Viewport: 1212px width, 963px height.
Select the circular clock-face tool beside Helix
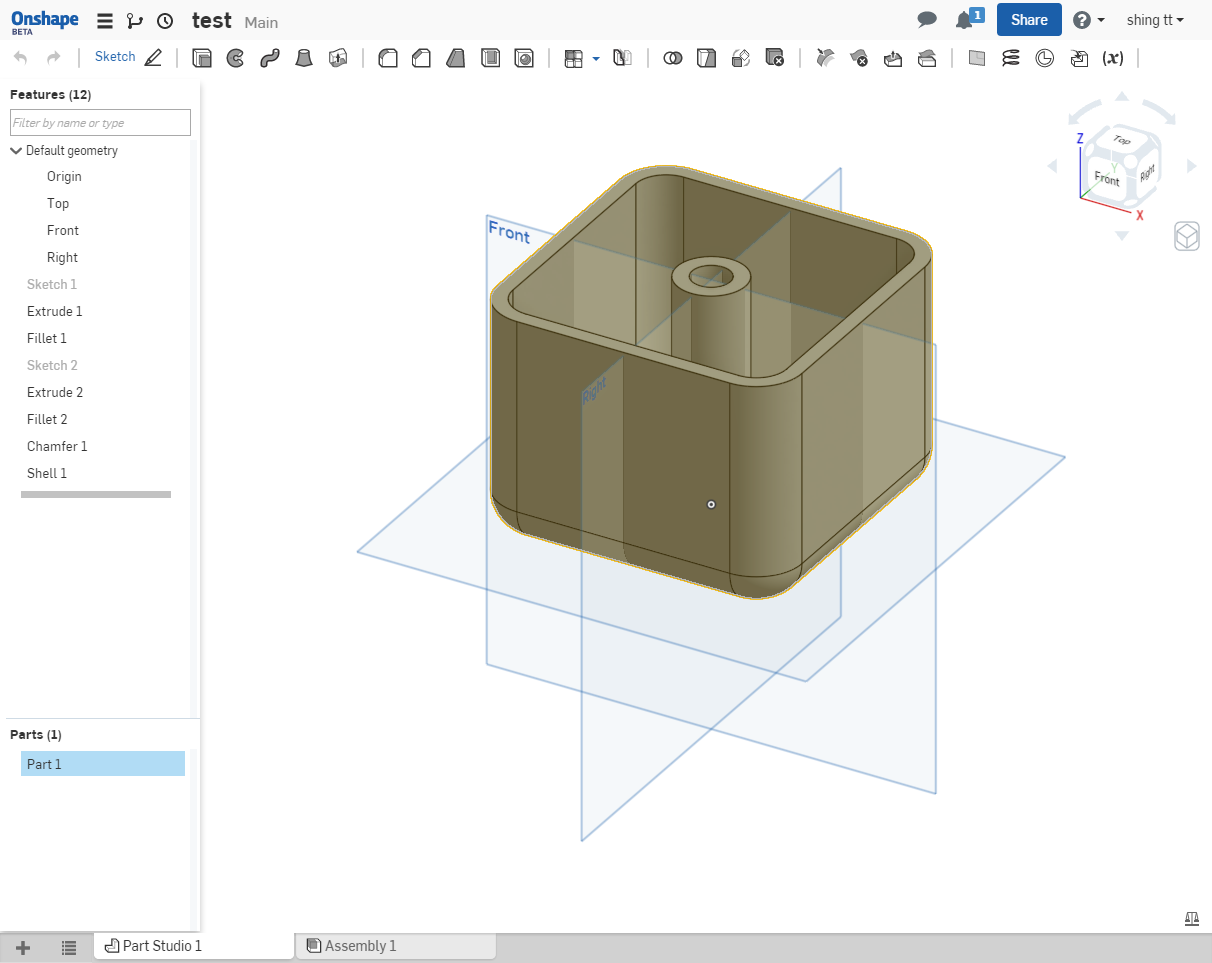[x=1045, y=58]
